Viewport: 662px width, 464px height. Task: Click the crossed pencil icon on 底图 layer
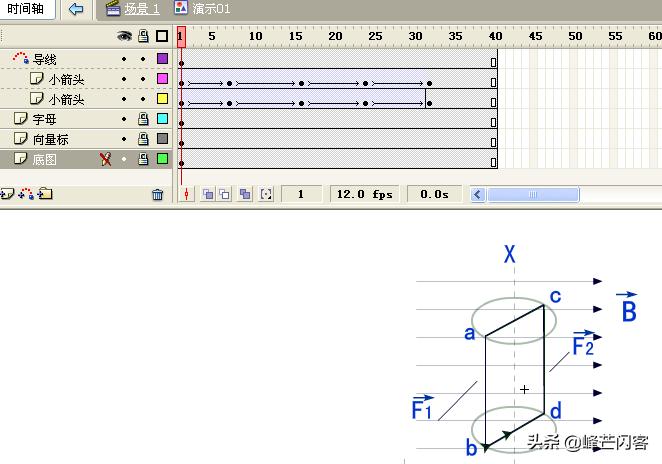click(106, 159)
